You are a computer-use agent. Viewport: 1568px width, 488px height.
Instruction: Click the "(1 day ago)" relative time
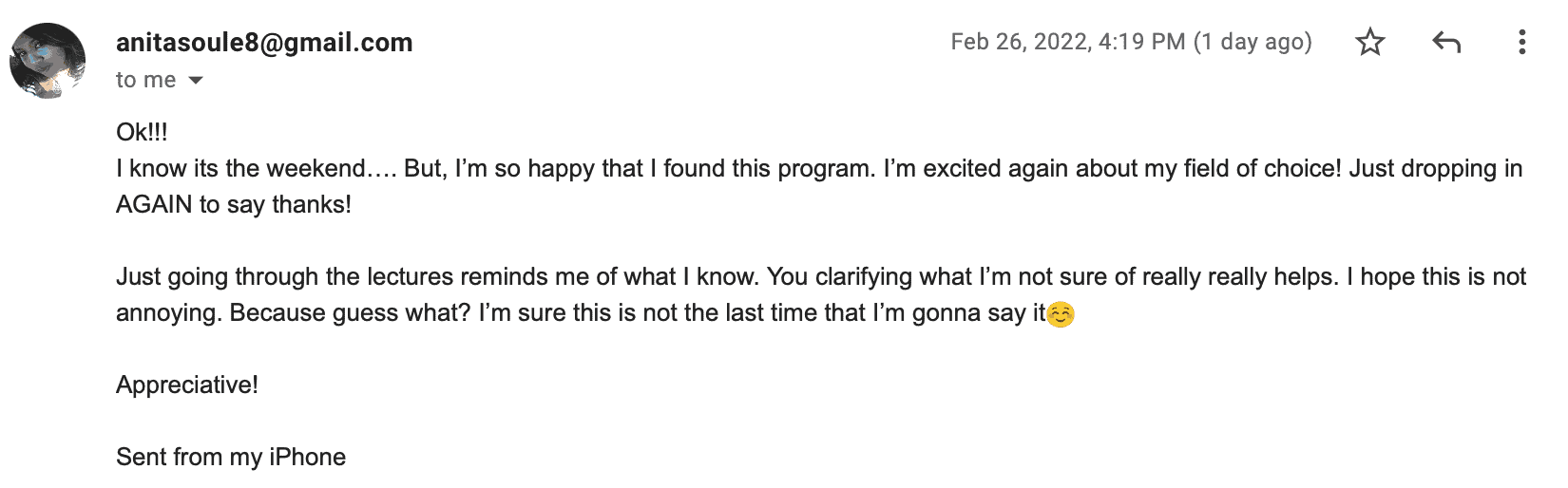(1252, 42)
